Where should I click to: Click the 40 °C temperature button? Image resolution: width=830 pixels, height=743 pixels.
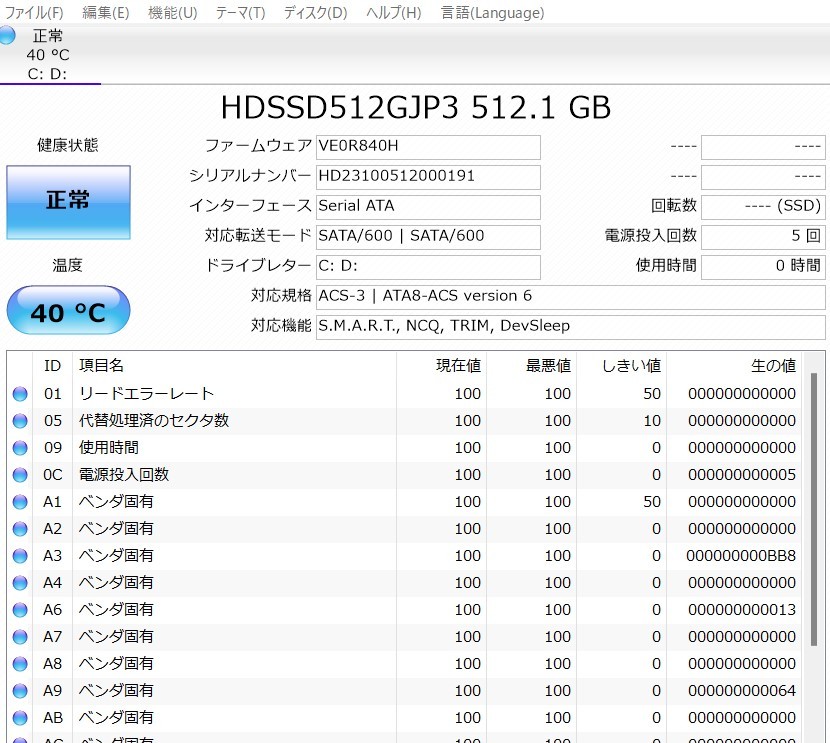68,312
